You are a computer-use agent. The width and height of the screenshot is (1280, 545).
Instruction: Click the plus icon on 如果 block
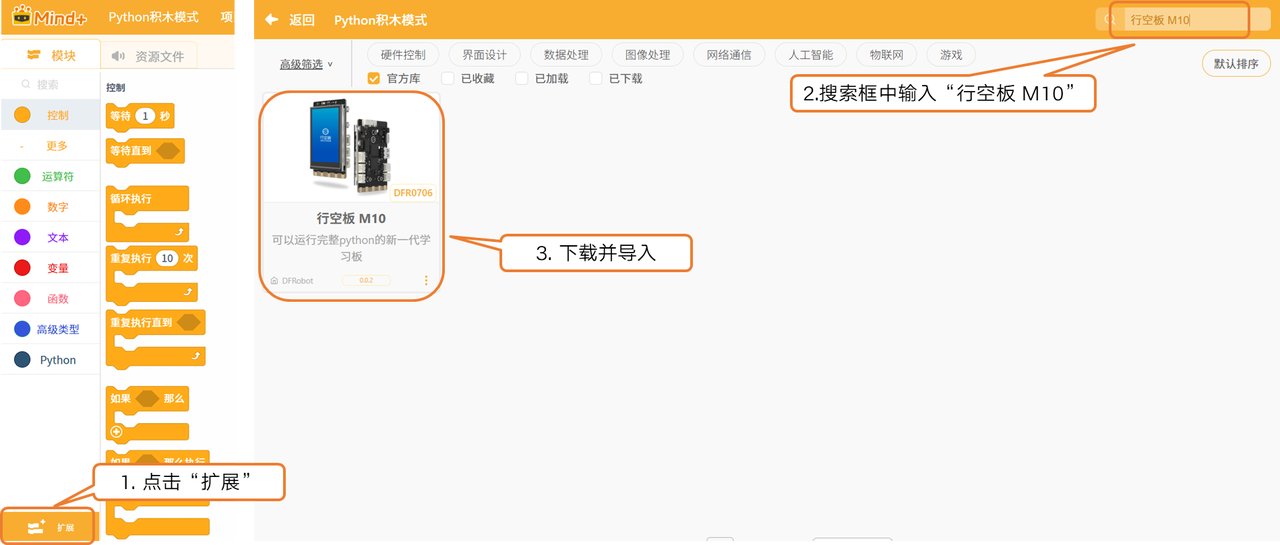click(116, 432)
